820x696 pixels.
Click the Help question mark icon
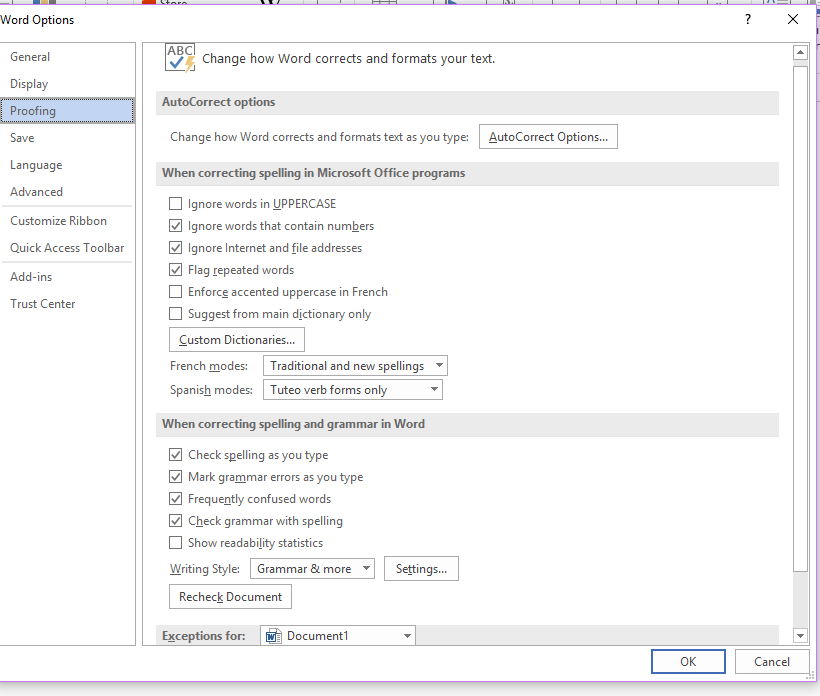coord(748,19)
